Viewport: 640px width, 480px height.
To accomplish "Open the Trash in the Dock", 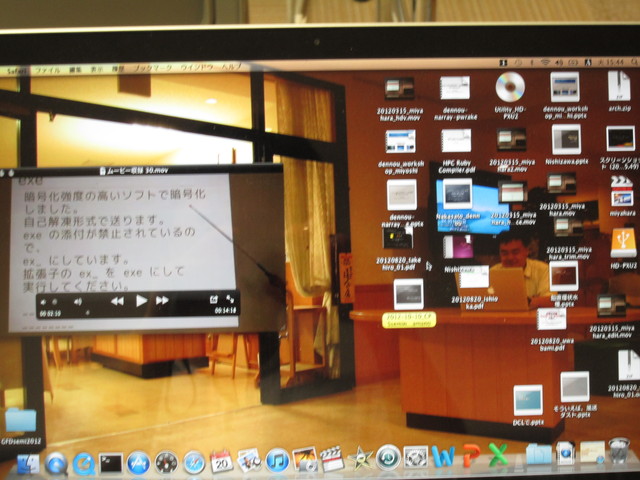I will (x=619, y=452).
